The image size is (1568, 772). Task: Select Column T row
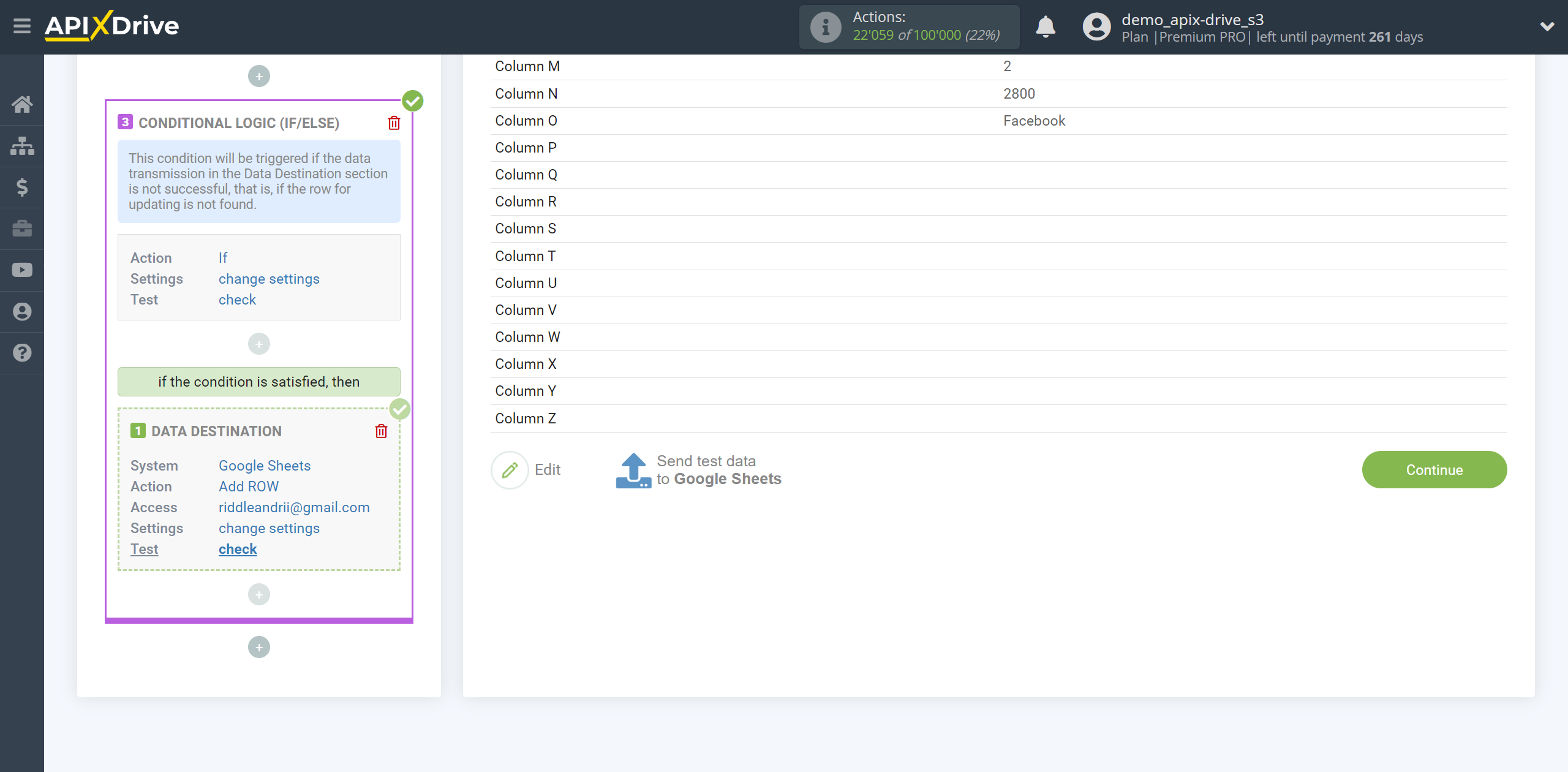click(x=998, y=256)
